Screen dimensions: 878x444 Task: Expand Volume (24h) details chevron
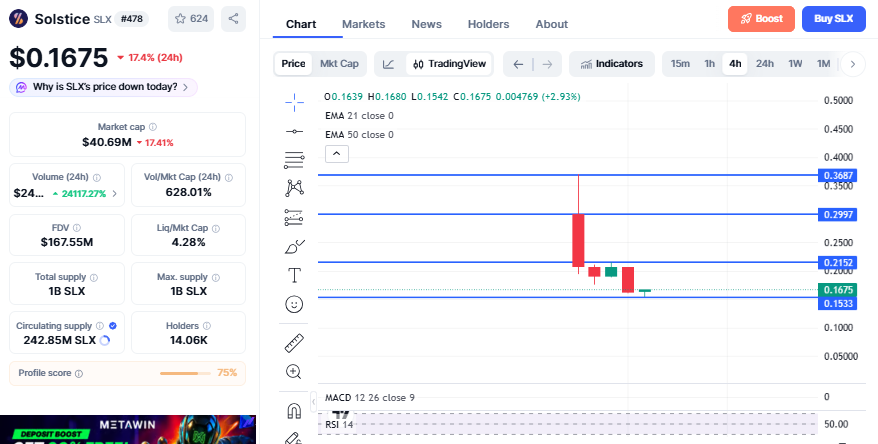[x=115, y=194]
